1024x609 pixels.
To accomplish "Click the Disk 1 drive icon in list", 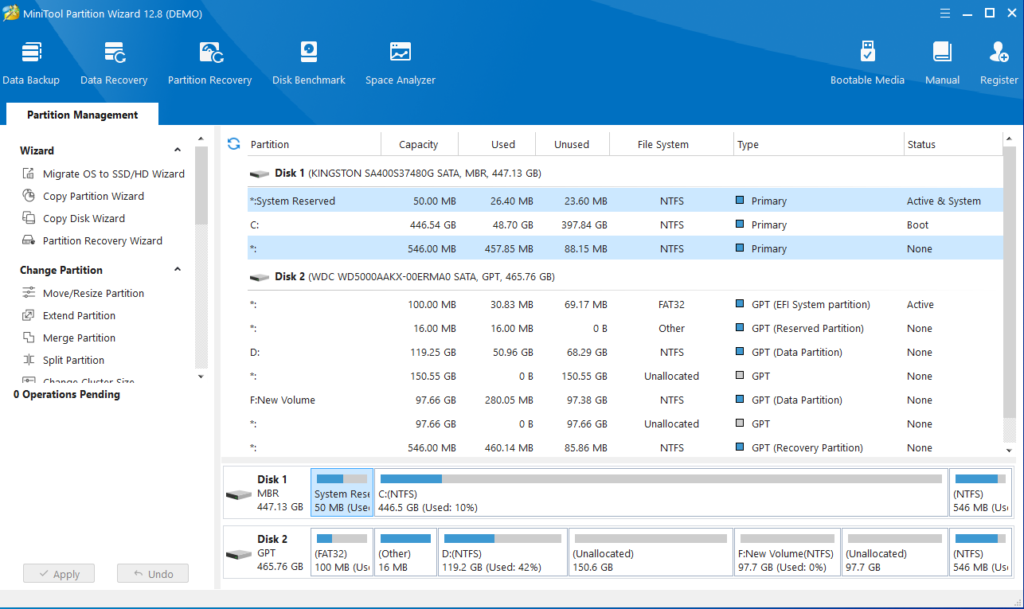I will 259,174.
